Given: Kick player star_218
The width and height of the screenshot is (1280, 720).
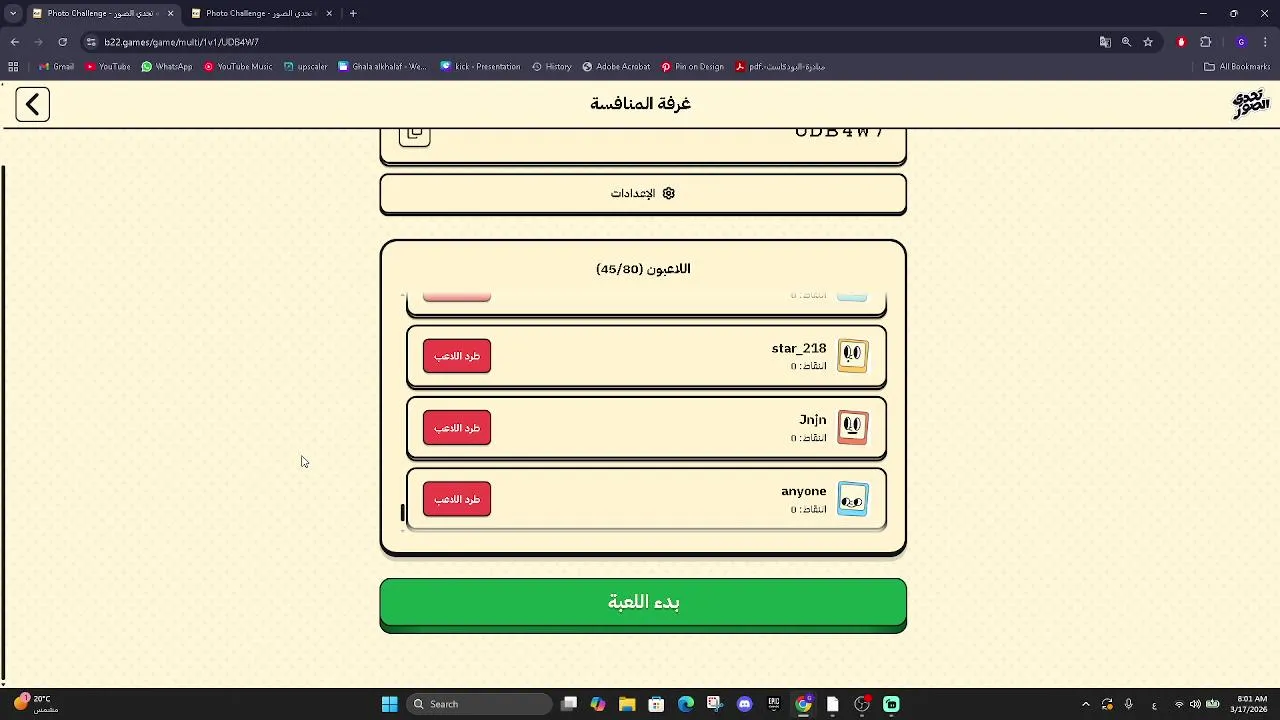Looking at the screenshot, I should [x=457, y=356].
